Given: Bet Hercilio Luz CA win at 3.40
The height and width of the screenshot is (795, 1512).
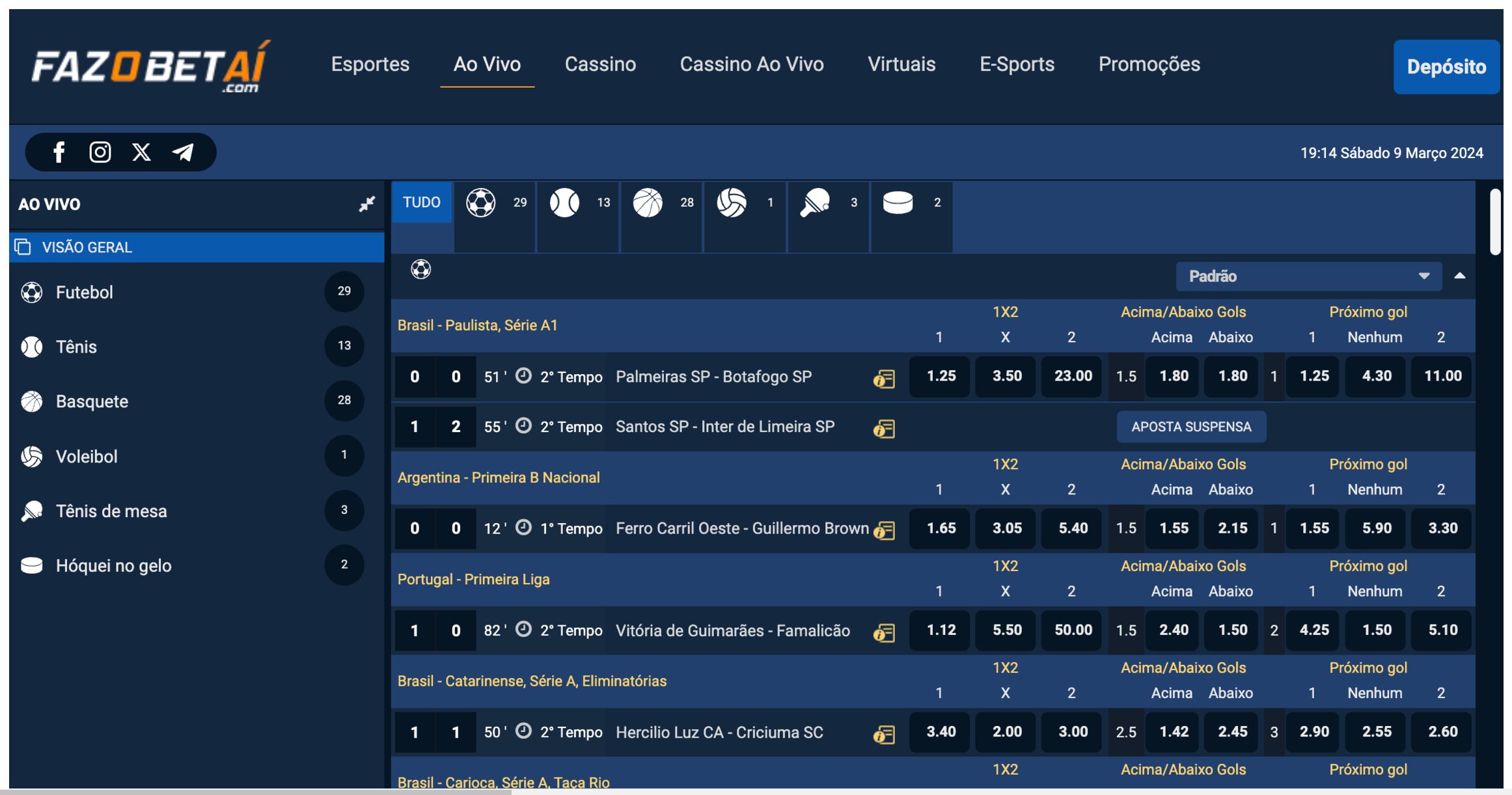Looking at the screenshot, I should click(941, 732).
